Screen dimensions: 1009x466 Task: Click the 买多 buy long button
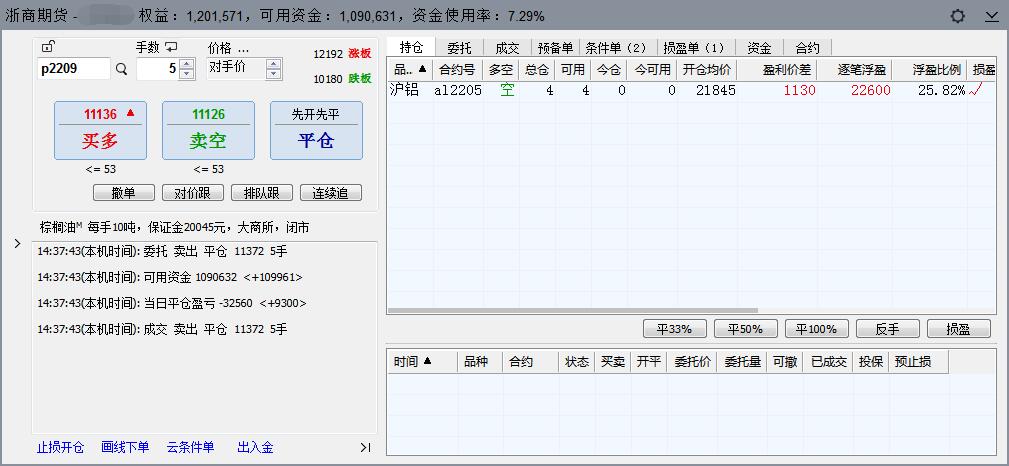tap(100, 130)
